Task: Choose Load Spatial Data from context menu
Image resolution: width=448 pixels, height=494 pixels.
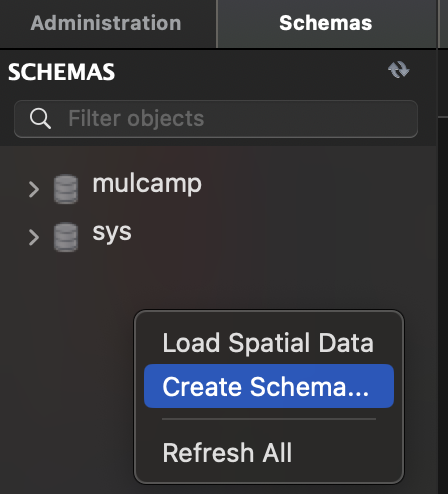Action: [x=268, y=343]
